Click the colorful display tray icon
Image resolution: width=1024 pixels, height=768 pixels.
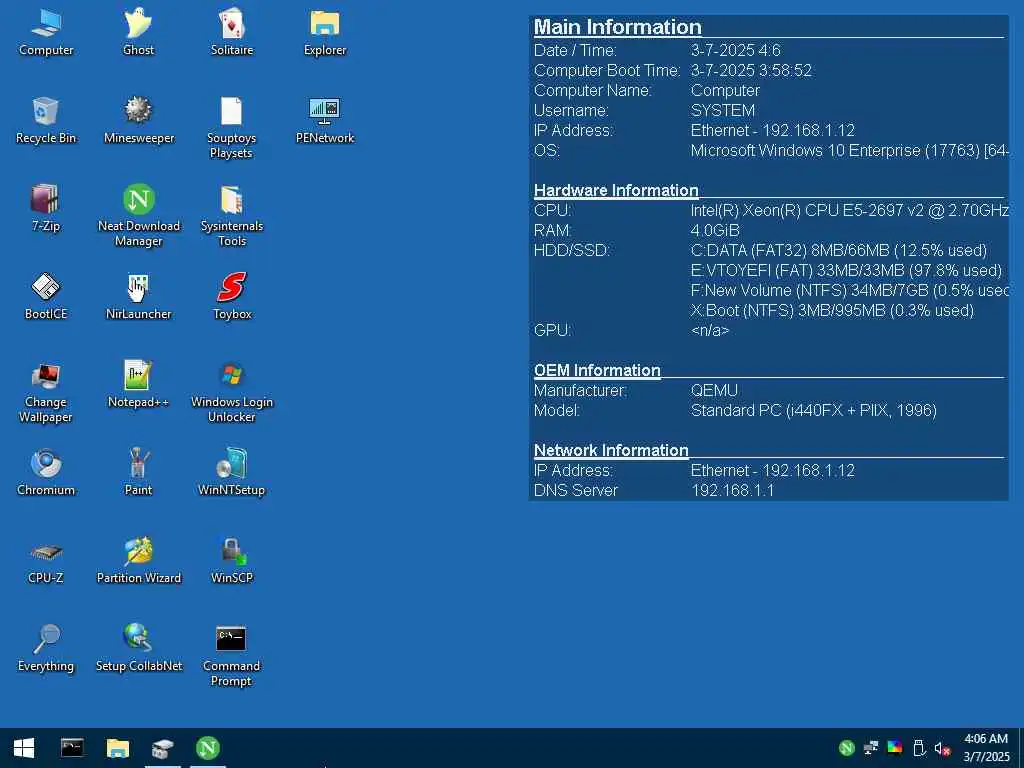(895, 748)
